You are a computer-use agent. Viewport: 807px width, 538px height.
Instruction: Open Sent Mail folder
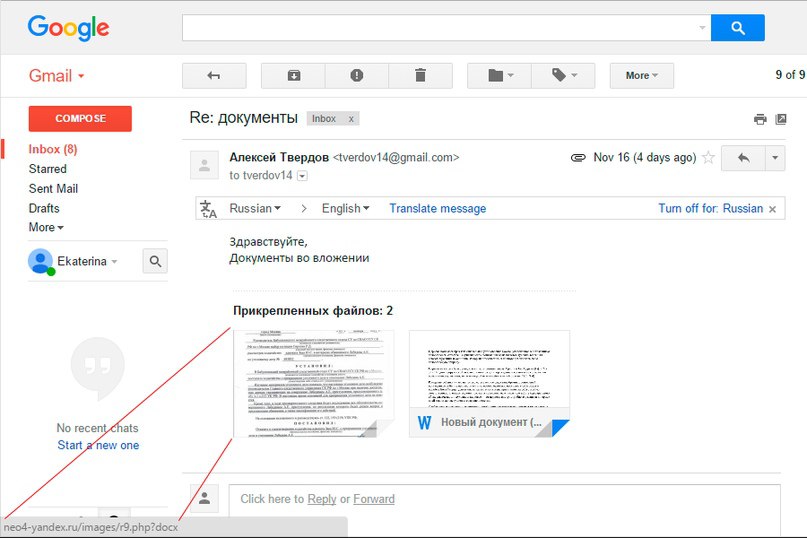click(x=54, y=189)
